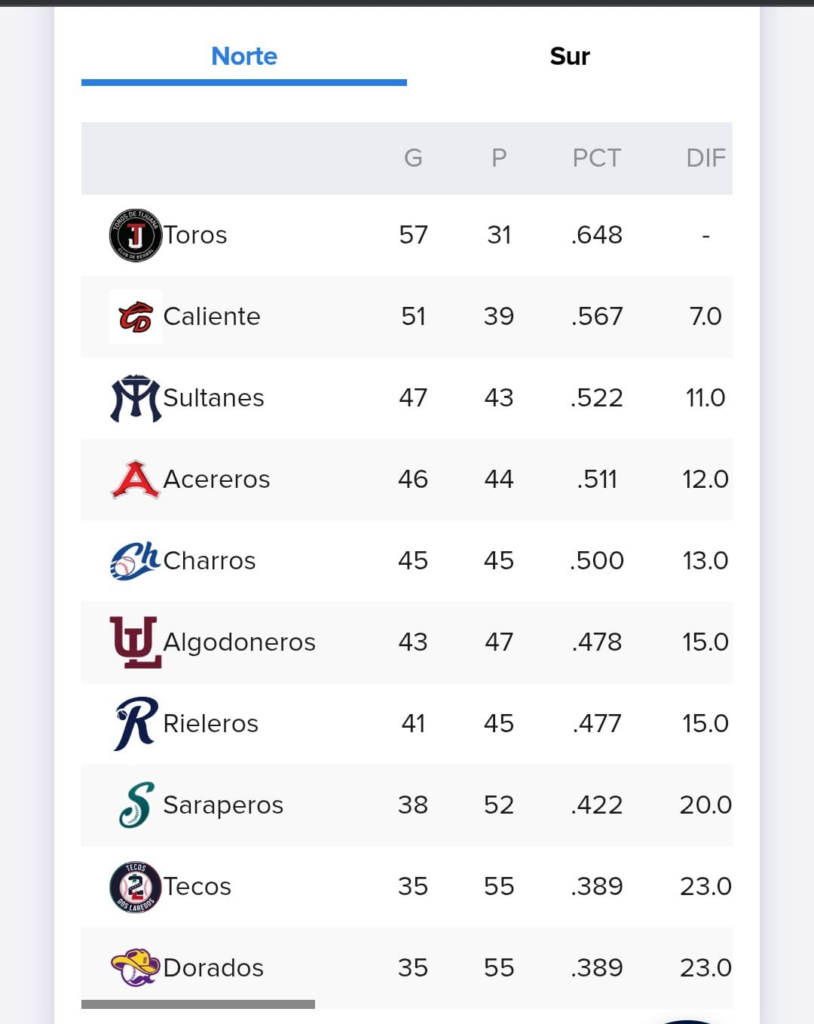The width and height of the screenshot is (814, 1024).
Task: Open the Sultanes team name link
Action: click(x=214, y=398)
